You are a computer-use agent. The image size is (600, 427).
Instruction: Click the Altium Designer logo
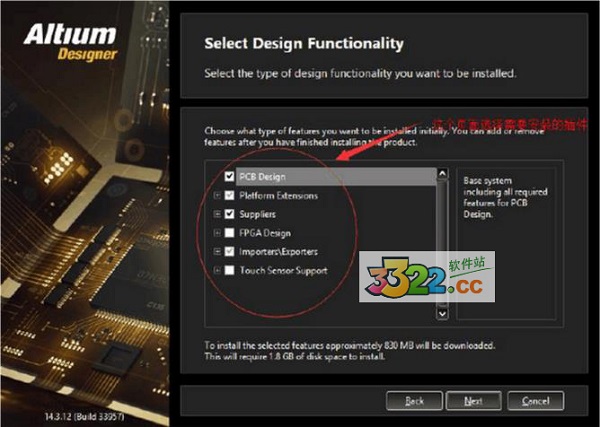(71, 42)
